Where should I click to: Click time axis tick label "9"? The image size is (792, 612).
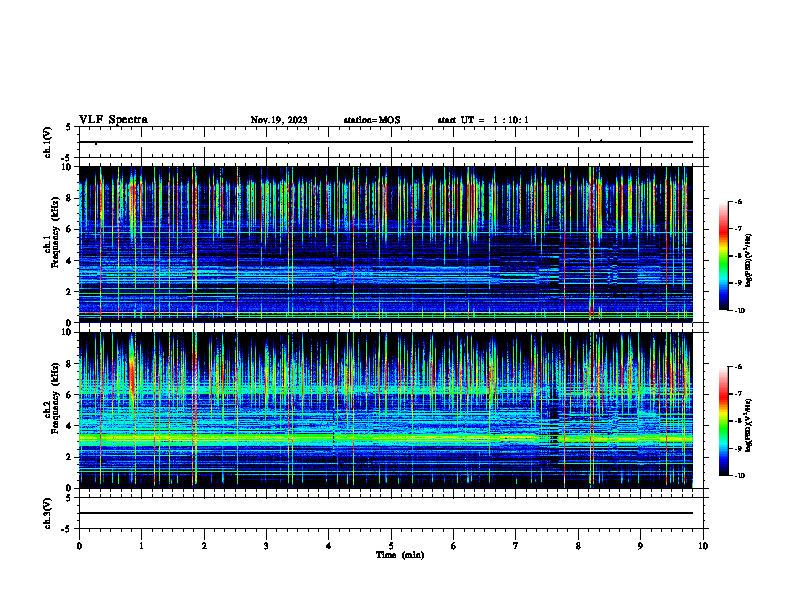coord(640,546)
